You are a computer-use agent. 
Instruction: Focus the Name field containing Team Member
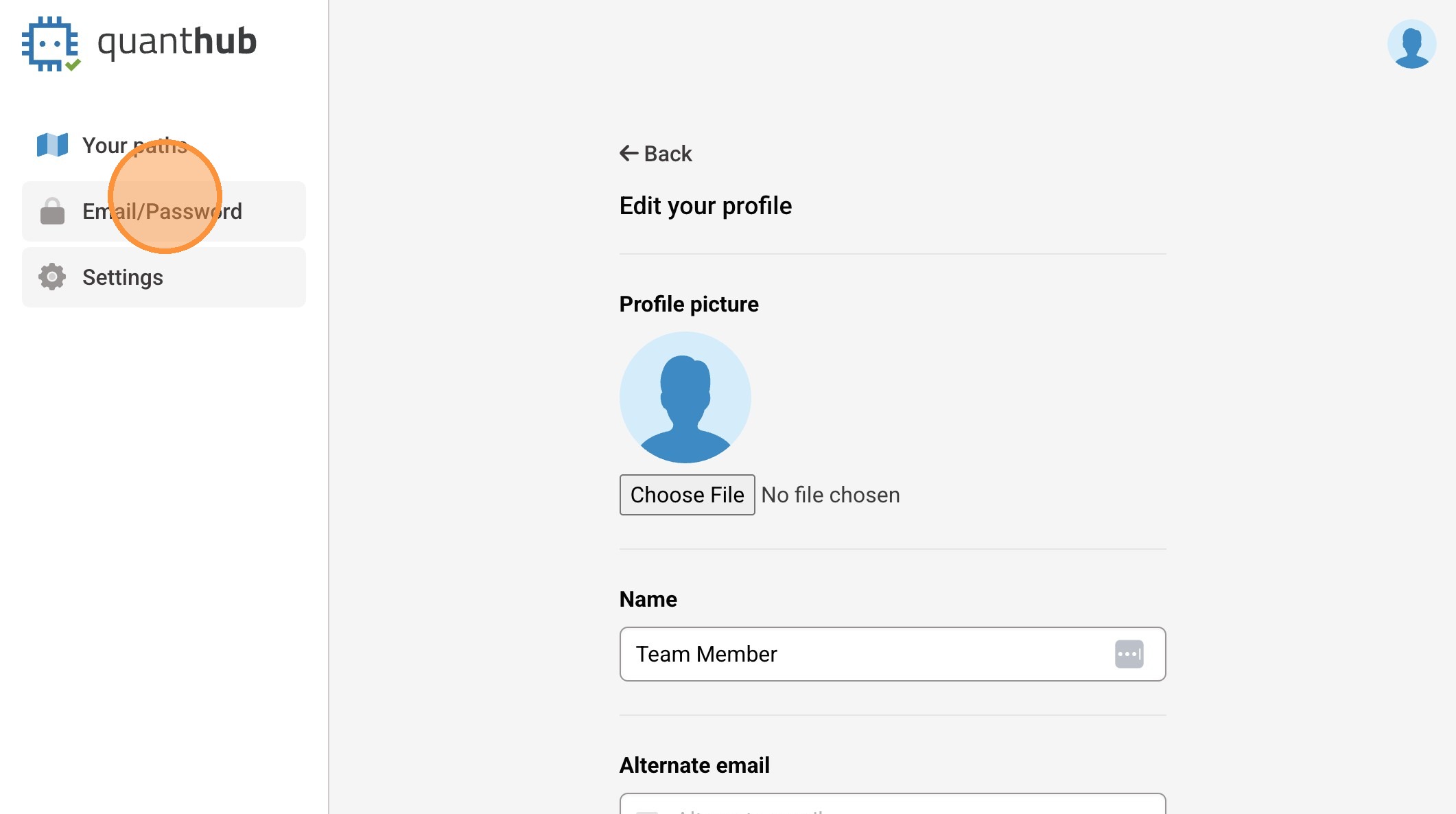[865, 654]
